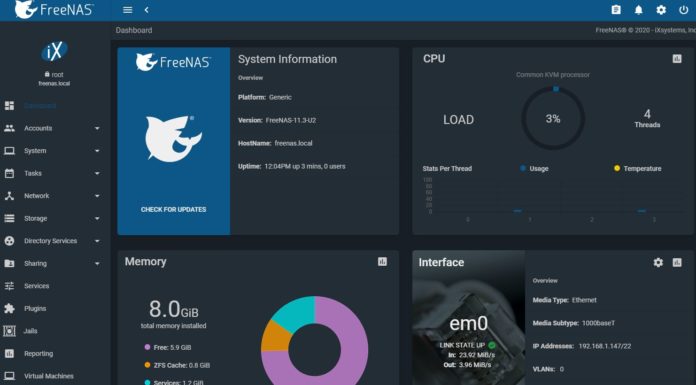
Task: Click the HostName freenas.local text
Action: point(275,143)
